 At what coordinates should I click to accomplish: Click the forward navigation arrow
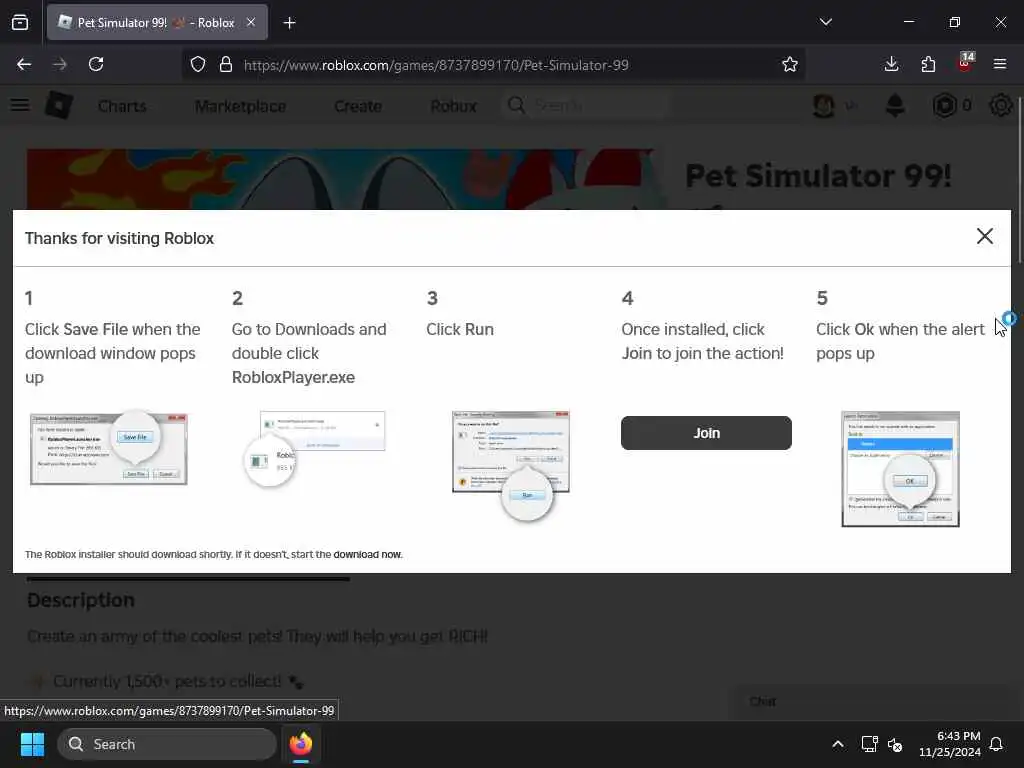60,65
